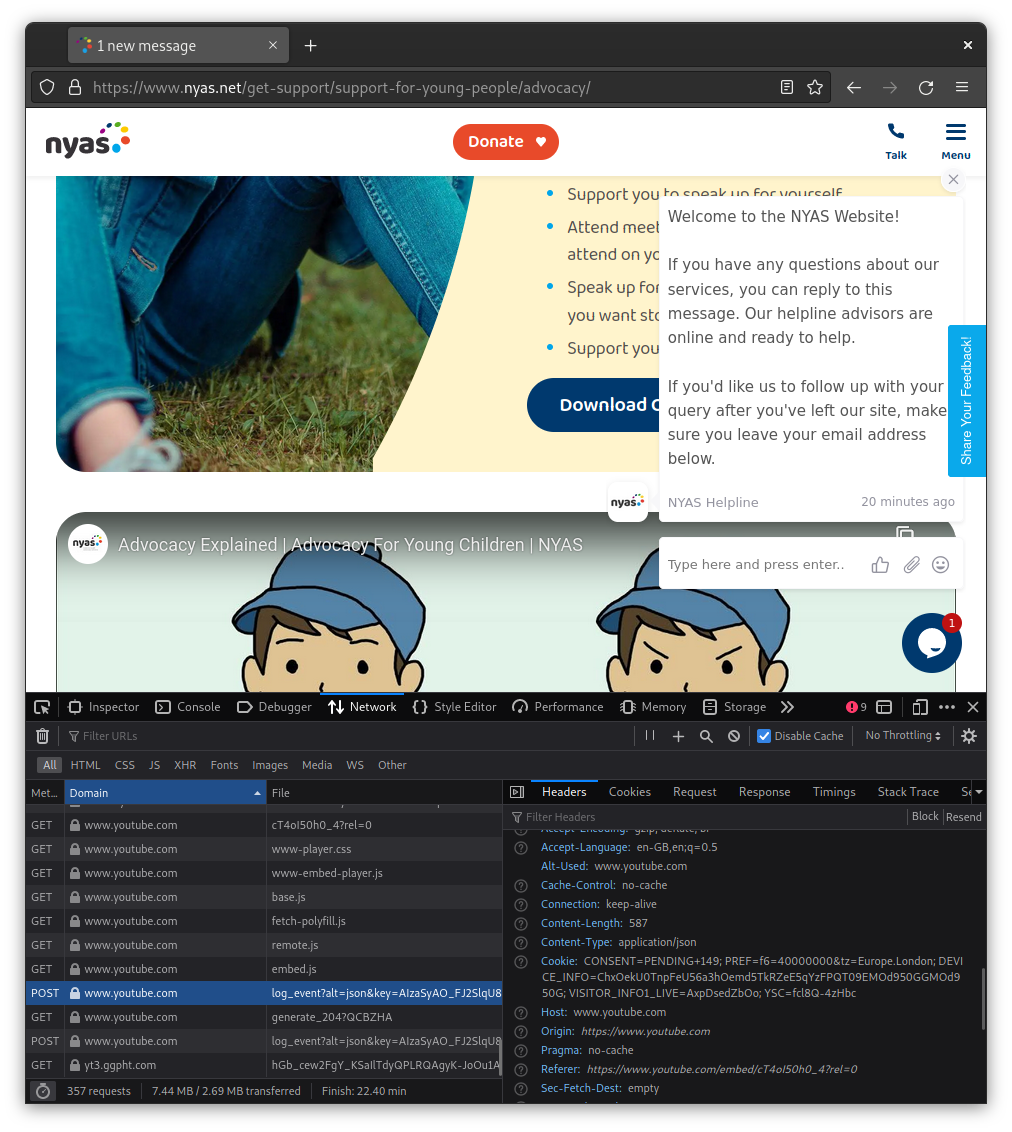The width and height of the screenshot is (1012, 1132).
Task: Open the Storage tab
Action: click(x=734, y=707)
